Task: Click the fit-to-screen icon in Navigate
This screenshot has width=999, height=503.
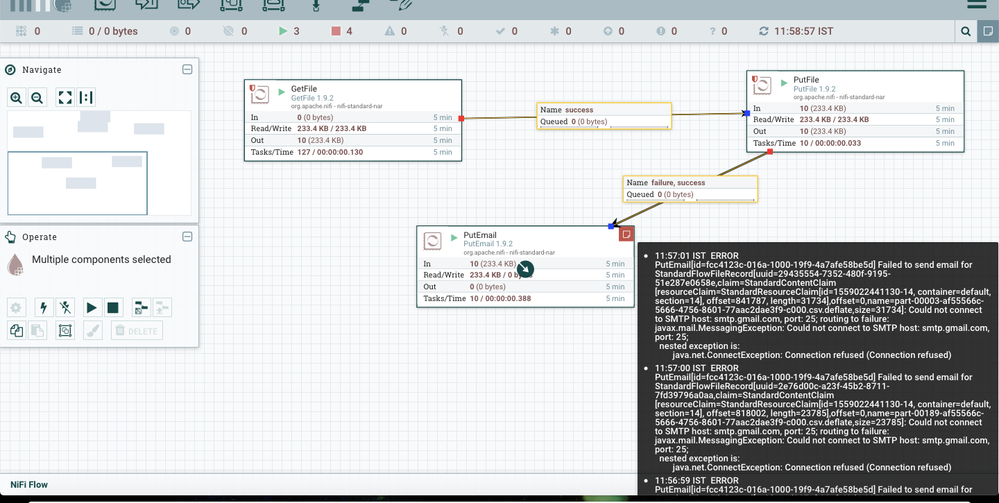Action: click(x=65, y=98)
